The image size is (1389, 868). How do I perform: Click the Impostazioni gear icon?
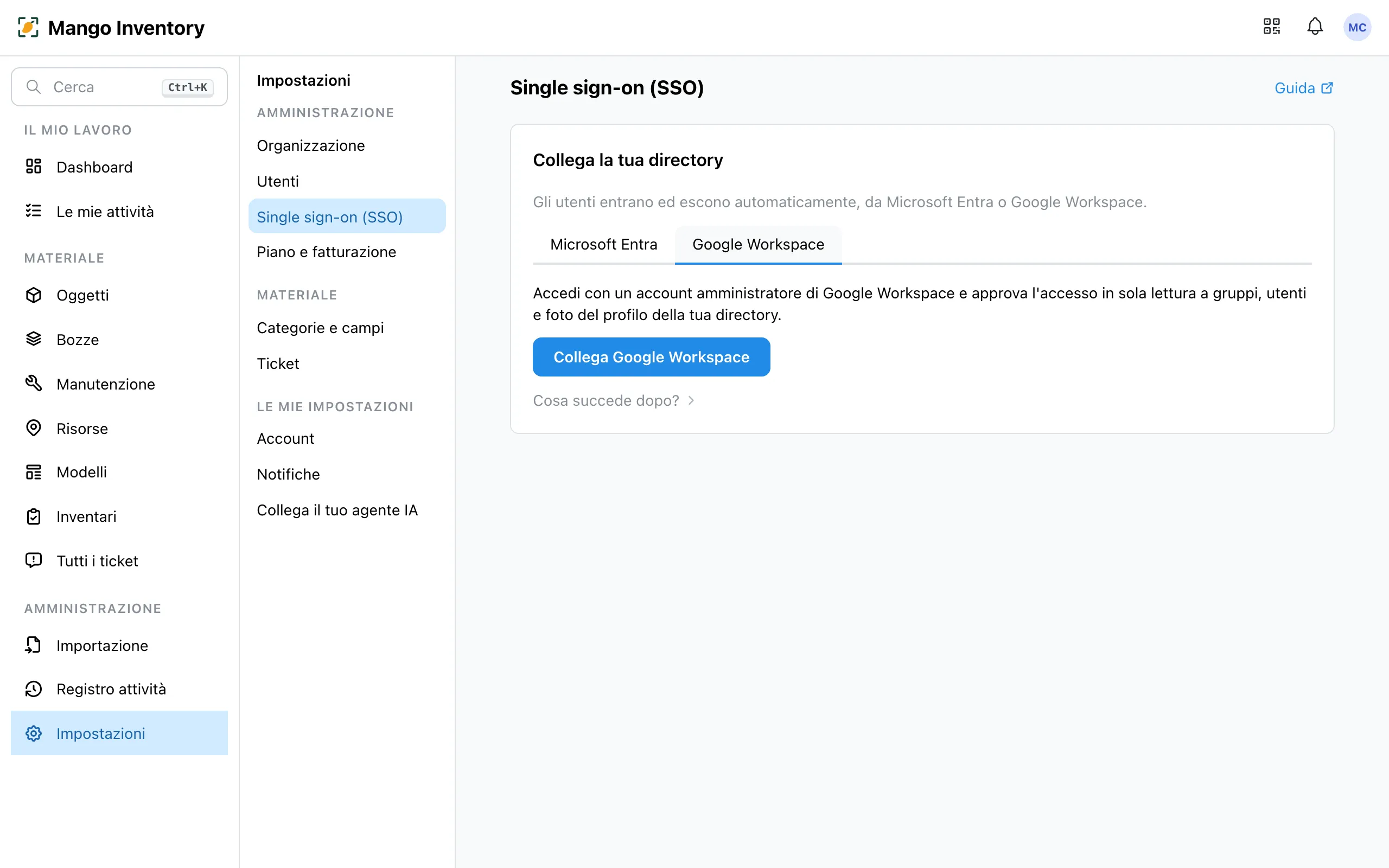click(x=34, y=733)
